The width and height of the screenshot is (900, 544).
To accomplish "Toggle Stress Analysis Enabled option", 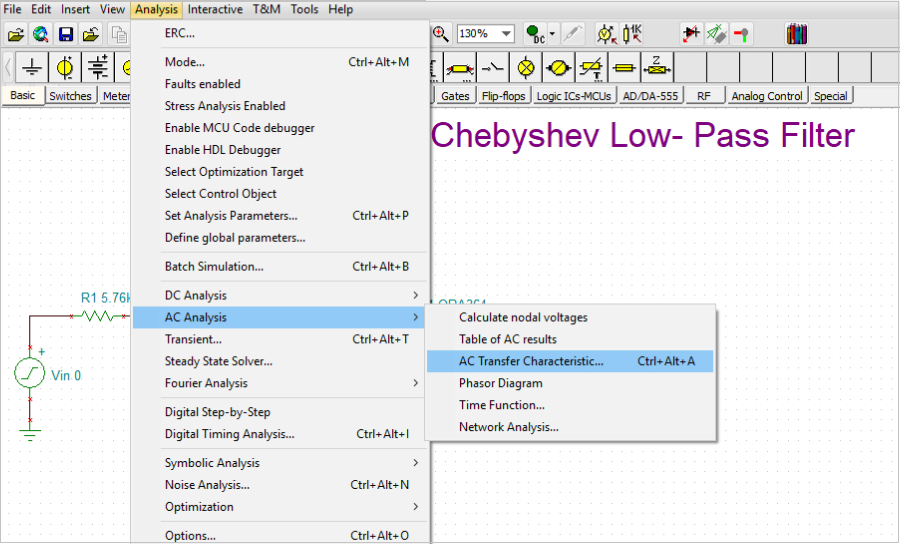I will (225, 106).
